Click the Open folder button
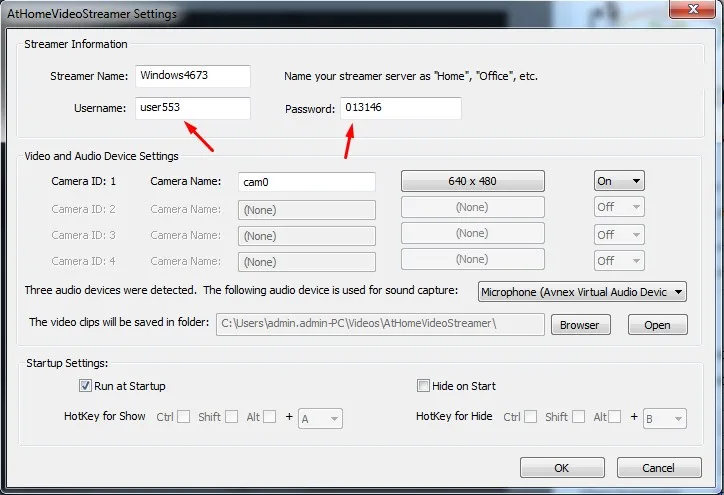The height and width of the screenshot is (495, 724). tap(658, 325)
